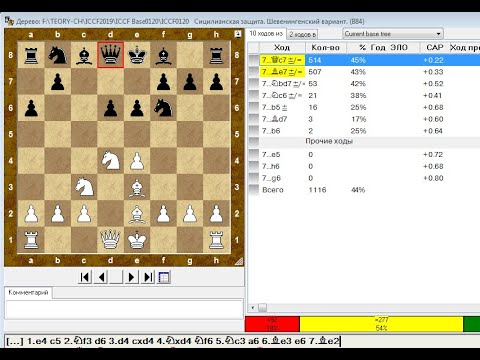Select the highlighted black queen on d8
Image resolution: width=480 pixels, height=360 pixels.
click(110, 55)
